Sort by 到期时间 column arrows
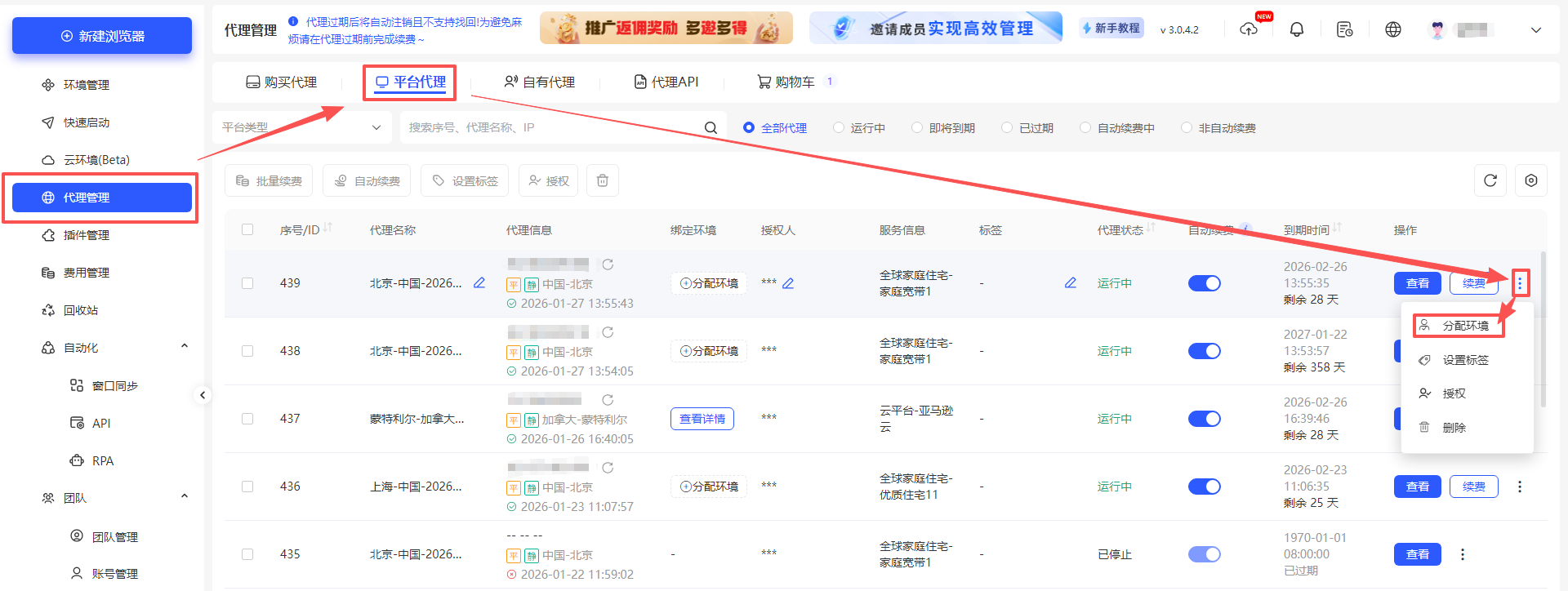This screenshot has height=591, width=1568. tap(1337, 228)
